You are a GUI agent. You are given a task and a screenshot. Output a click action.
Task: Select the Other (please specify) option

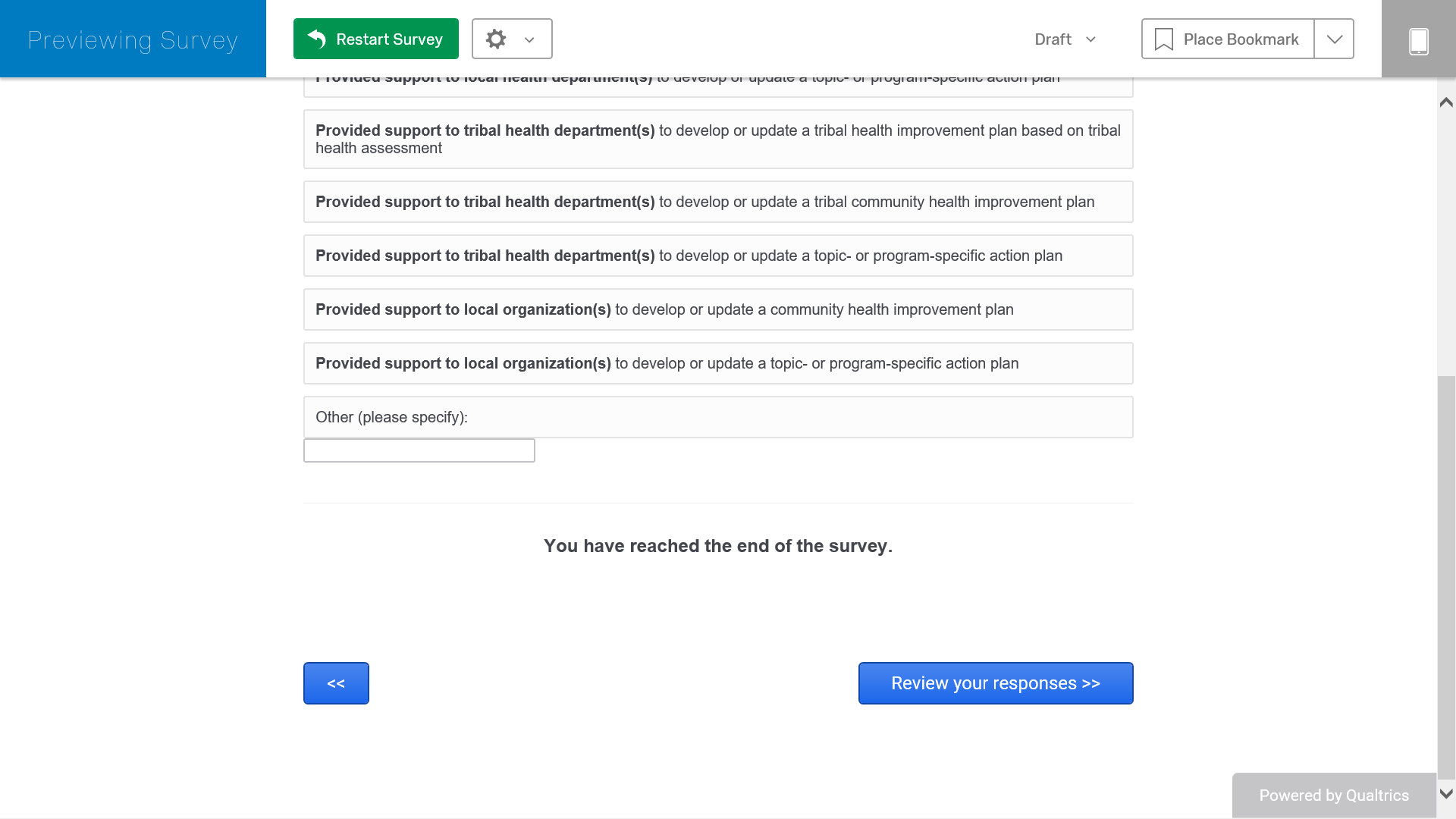(717, 417)
